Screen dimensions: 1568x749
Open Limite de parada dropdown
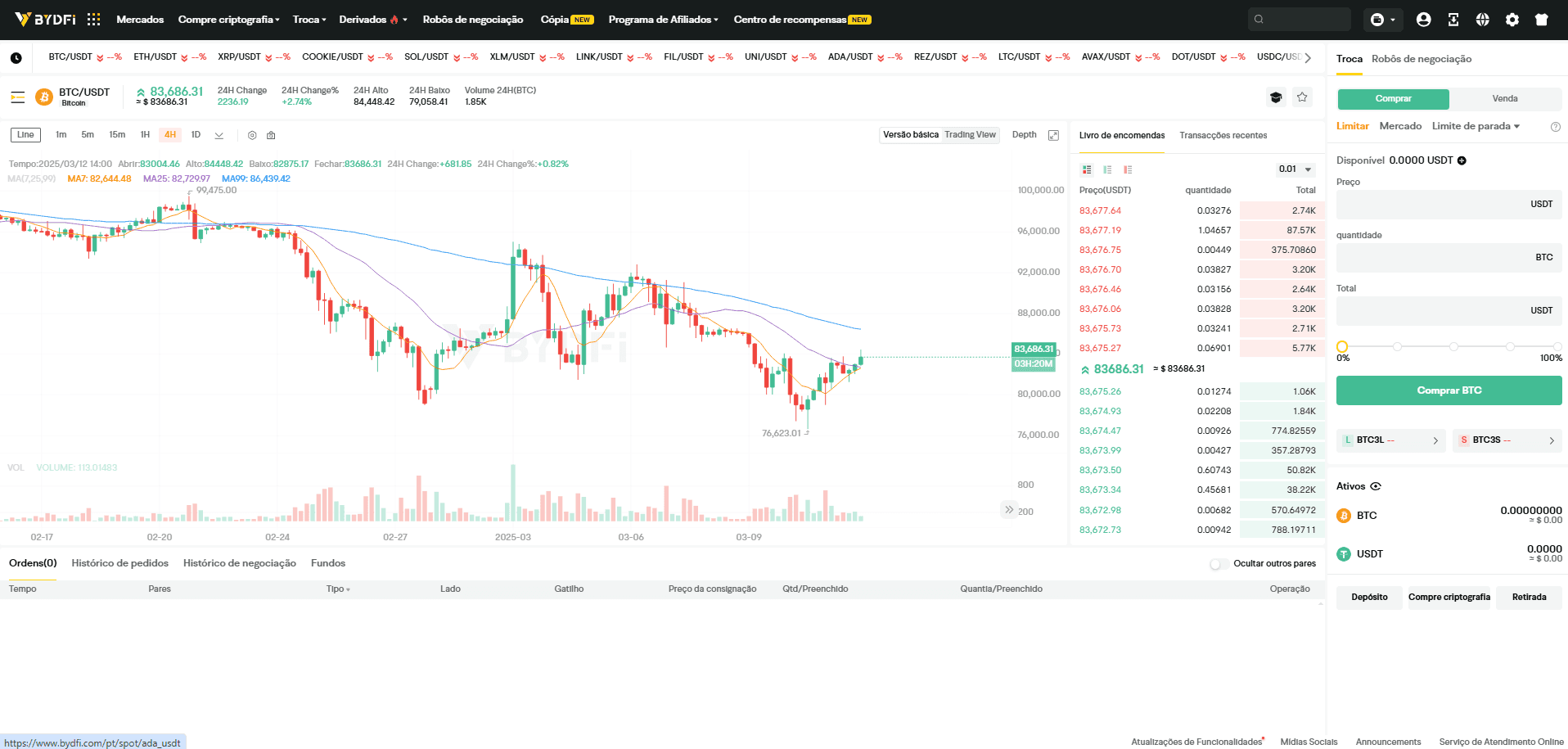click(x=1476, y=126)
